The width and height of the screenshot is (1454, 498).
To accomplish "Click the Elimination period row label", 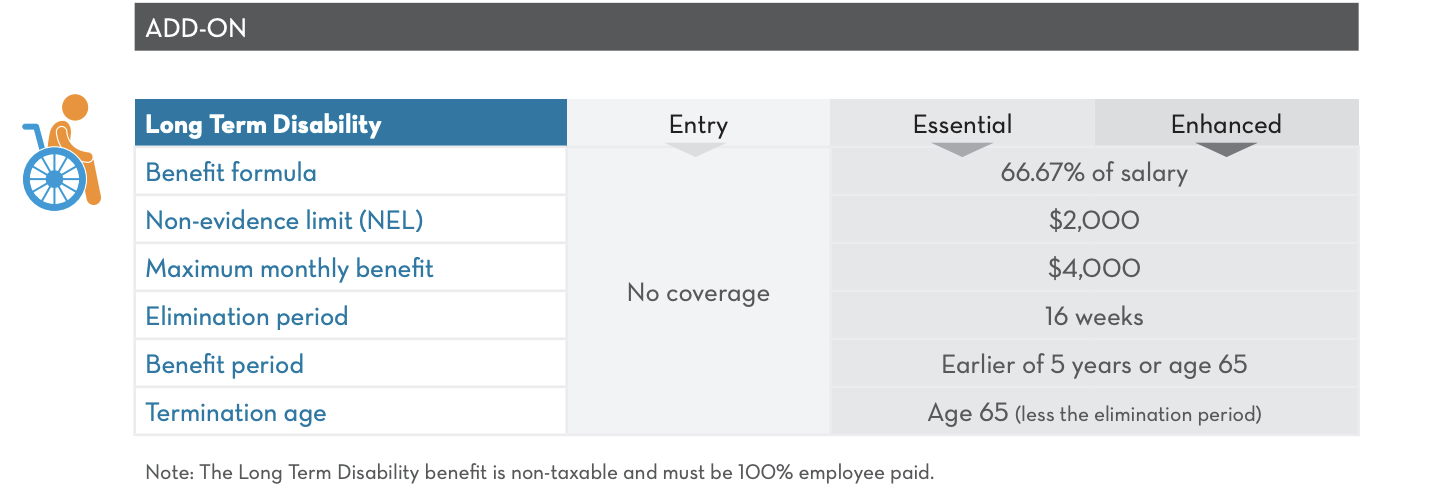I will pyautogui.click(x=247, y=317).
